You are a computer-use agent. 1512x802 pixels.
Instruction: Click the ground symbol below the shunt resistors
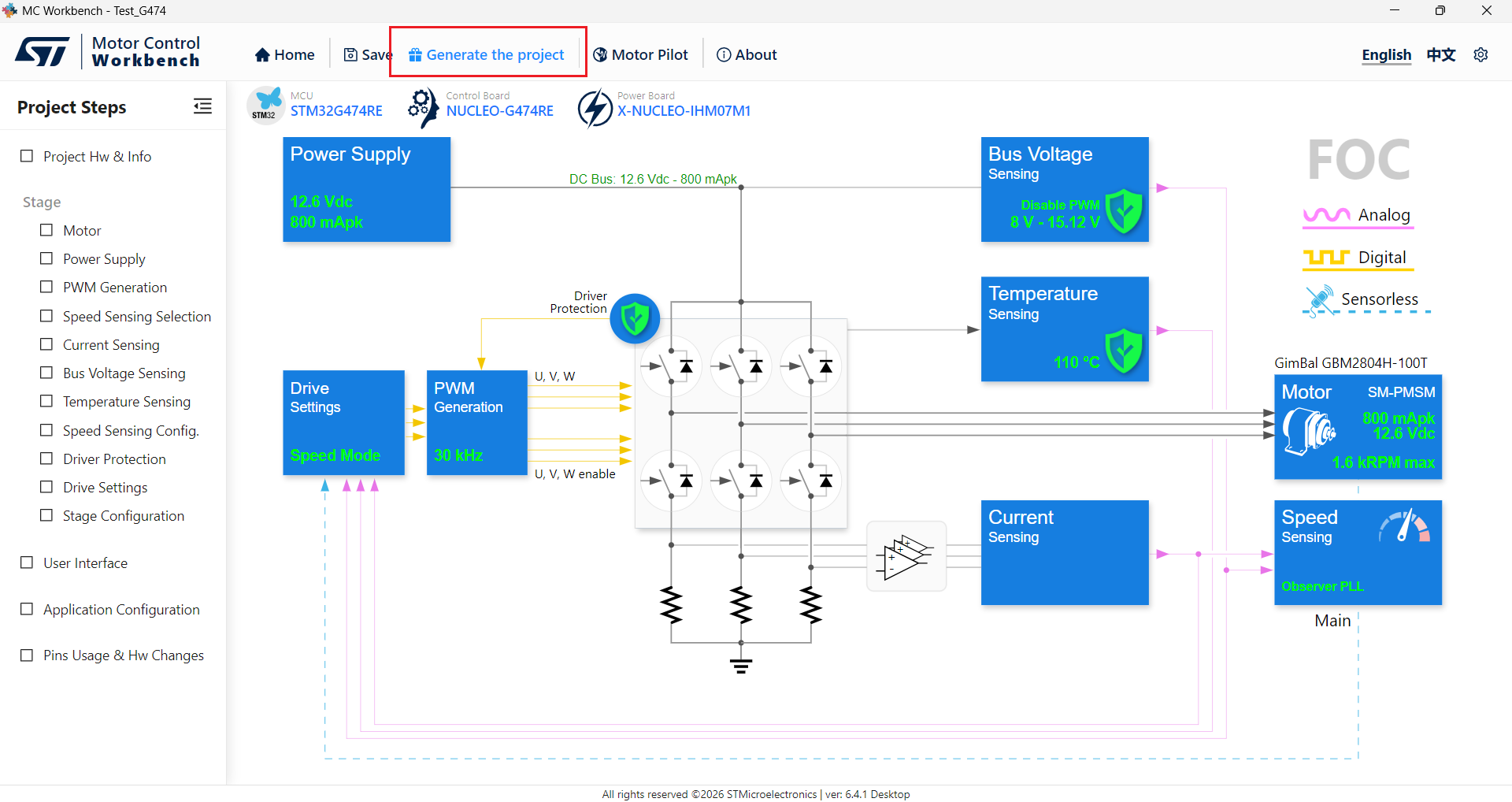pyautogui.click(x=740, y=666)
